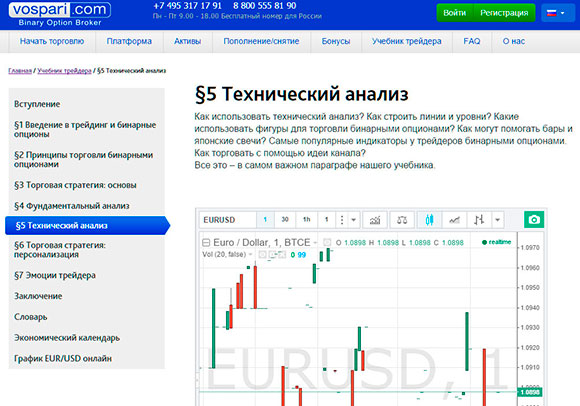Image resolution: width=580 pixels, height=406 pixels.
Task: Open Бонусы menu item
Action: point(336,41)
